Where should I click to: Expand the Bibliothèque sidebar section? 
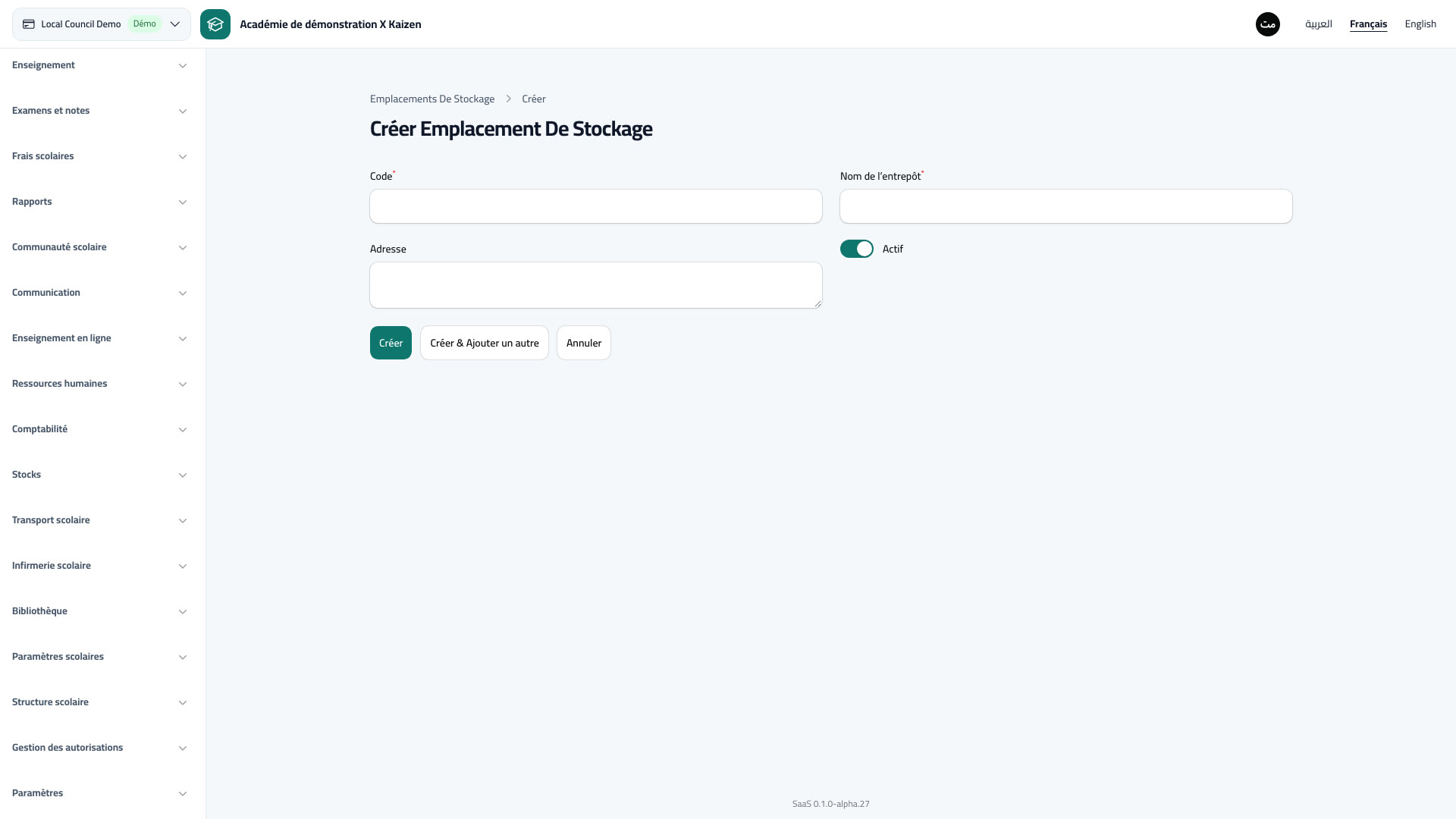click(x=99, y=611)
